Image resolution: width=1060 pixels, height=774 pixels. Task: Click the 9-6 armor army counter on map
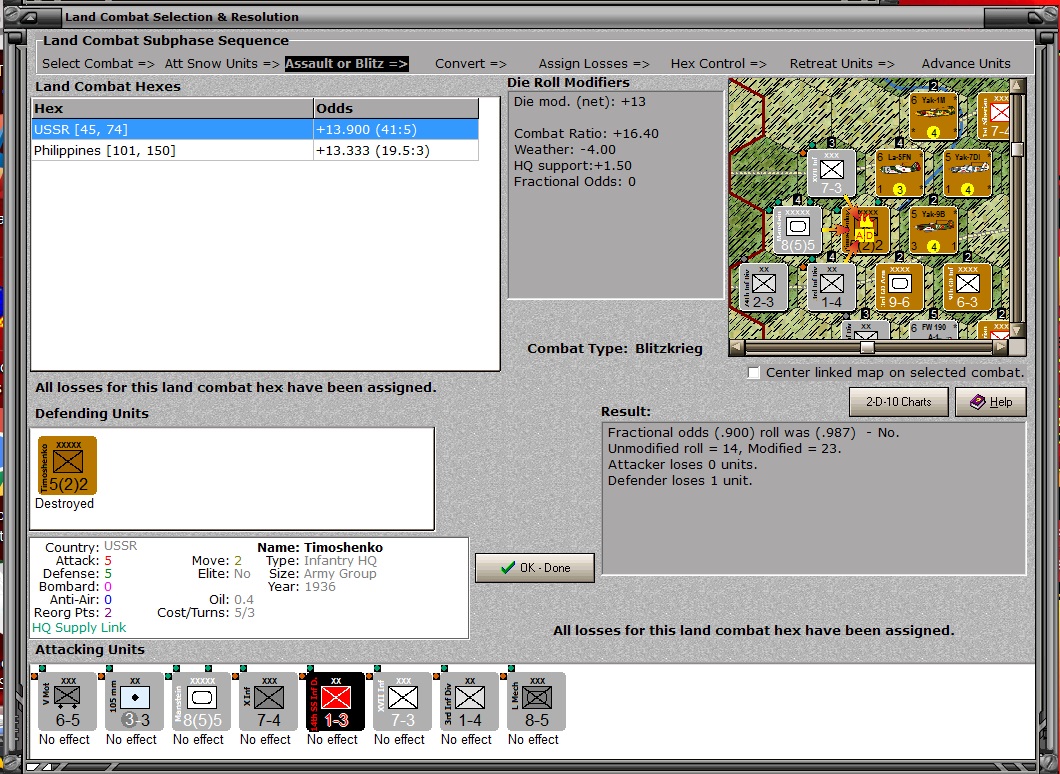[899, 287]
